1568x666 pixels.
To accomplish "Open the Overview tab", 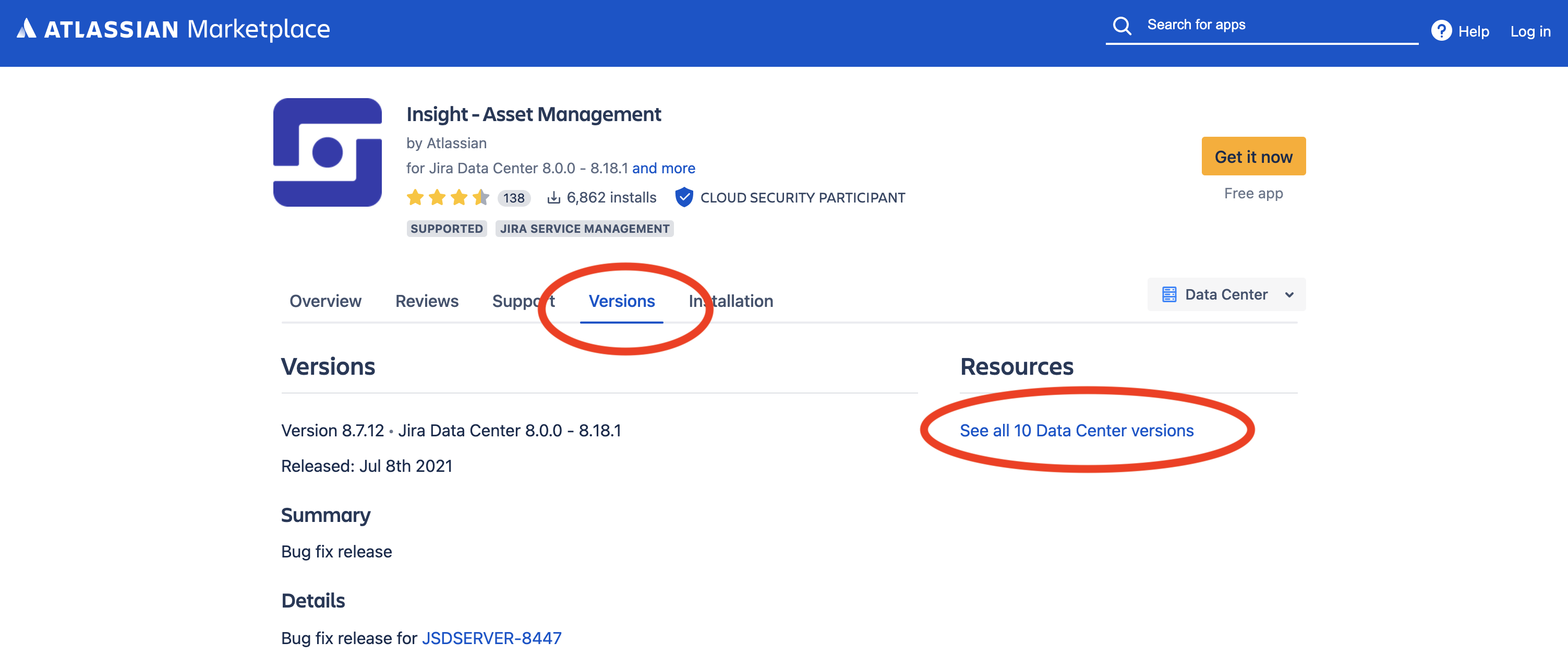I will [325, 301].
